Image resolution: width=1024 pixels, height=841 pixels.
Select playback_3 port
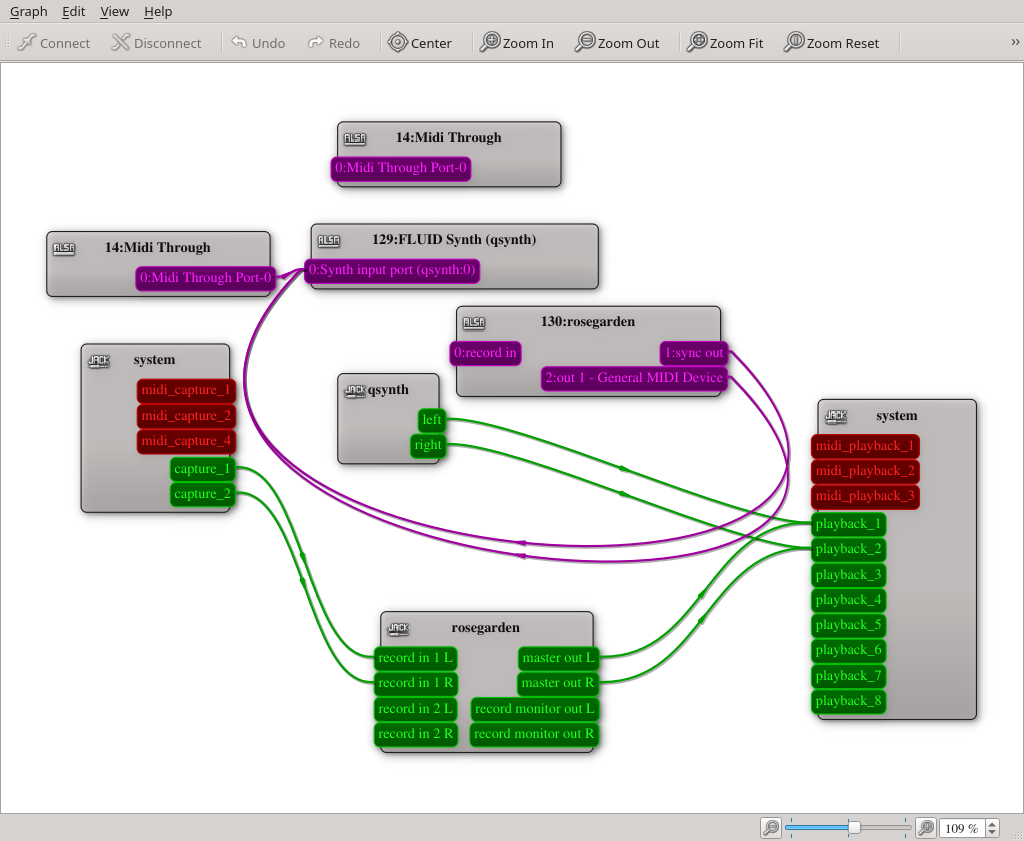(848, 575)
